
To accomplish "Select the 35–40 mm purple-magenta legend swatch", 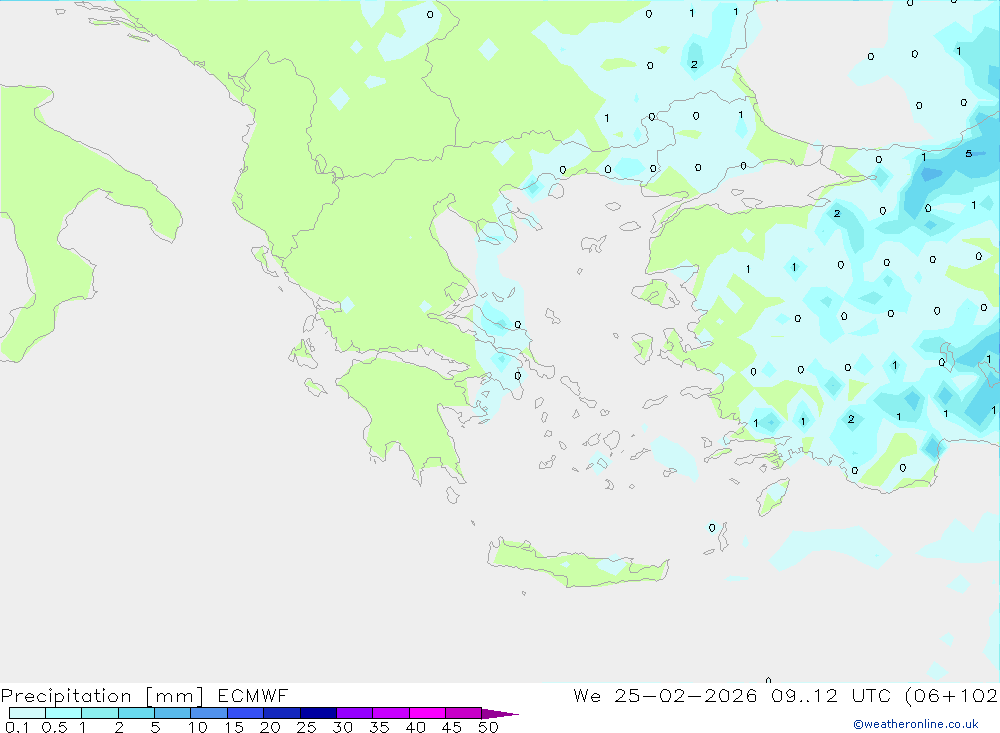I will pyautogui.click(x=390, y=713).
